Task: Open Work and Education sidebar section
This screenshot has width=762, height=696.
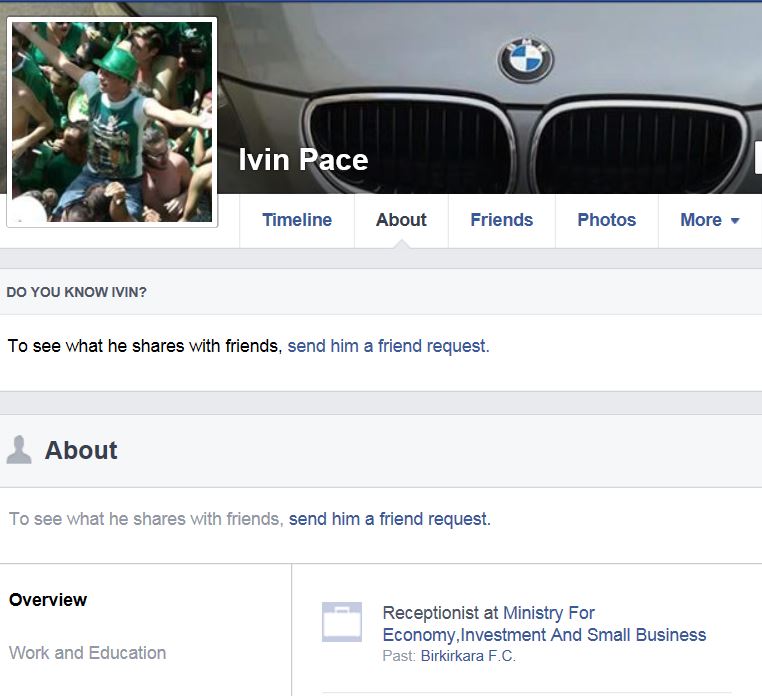Action: 87,653
